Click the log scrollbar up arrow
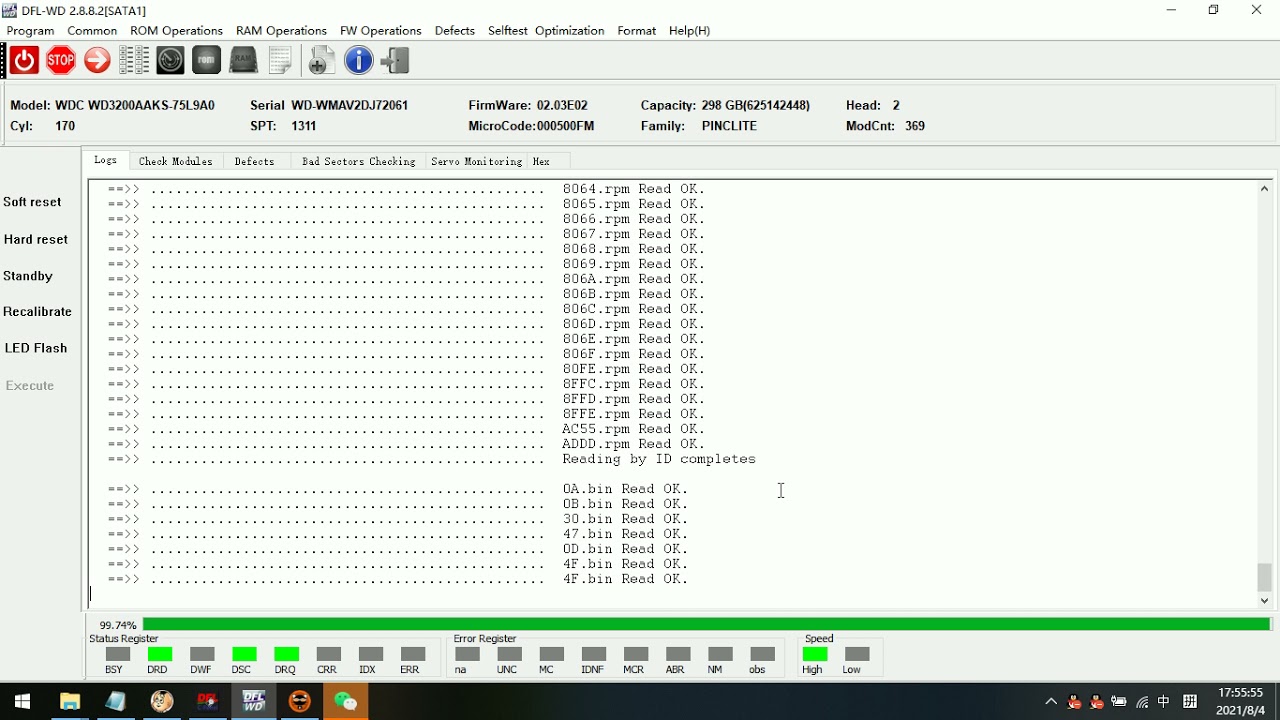 [1264, 188]
